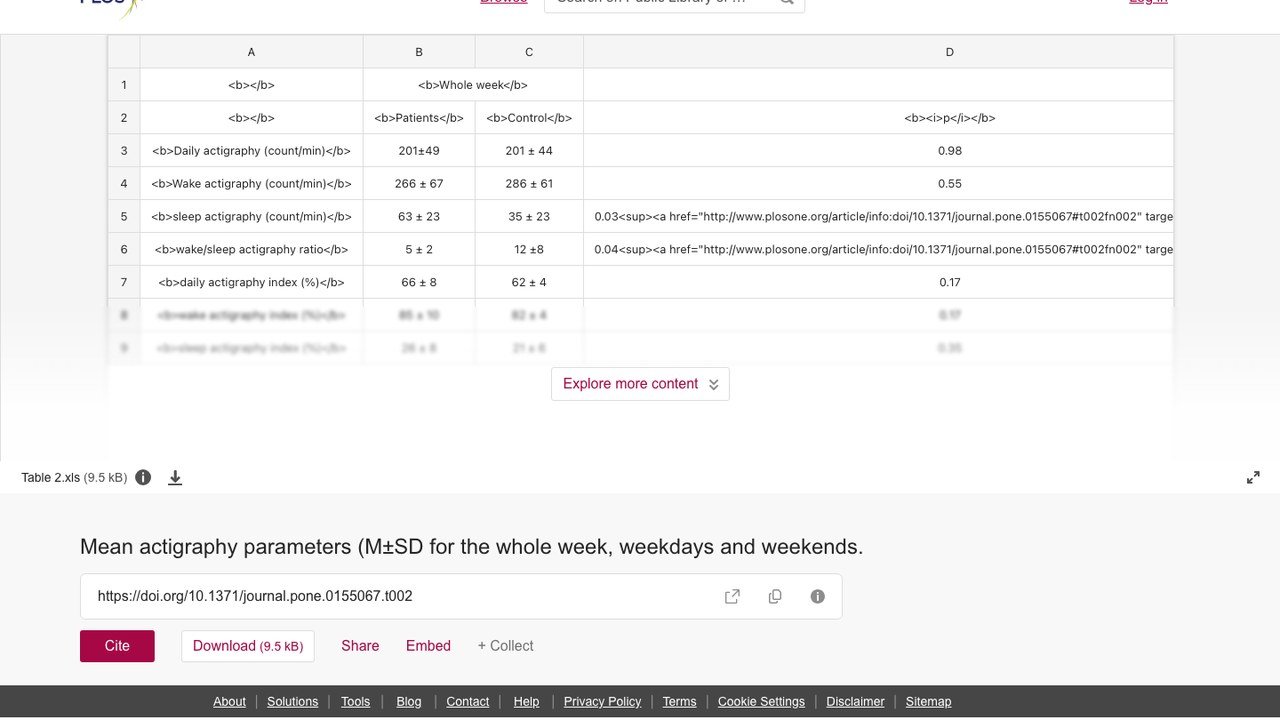The image size is (1280, 720).
Task: Click cell 'Wake actigraphy (count/min)'
Action: 251,184
